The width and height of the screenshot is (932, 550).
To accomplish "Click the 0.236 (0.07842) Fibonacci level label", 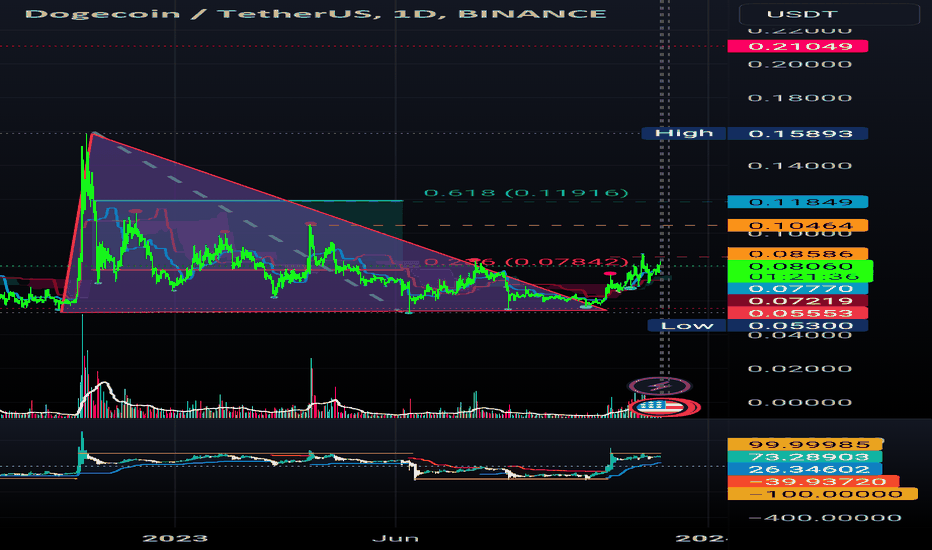I will pyautogui.click(x=526, y=262).
